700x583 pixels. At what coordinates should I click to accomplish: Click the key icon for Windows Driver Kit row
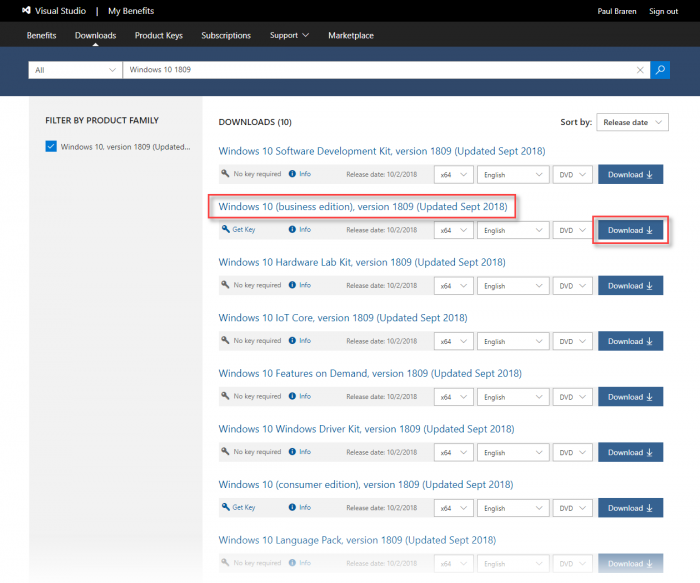225,451
